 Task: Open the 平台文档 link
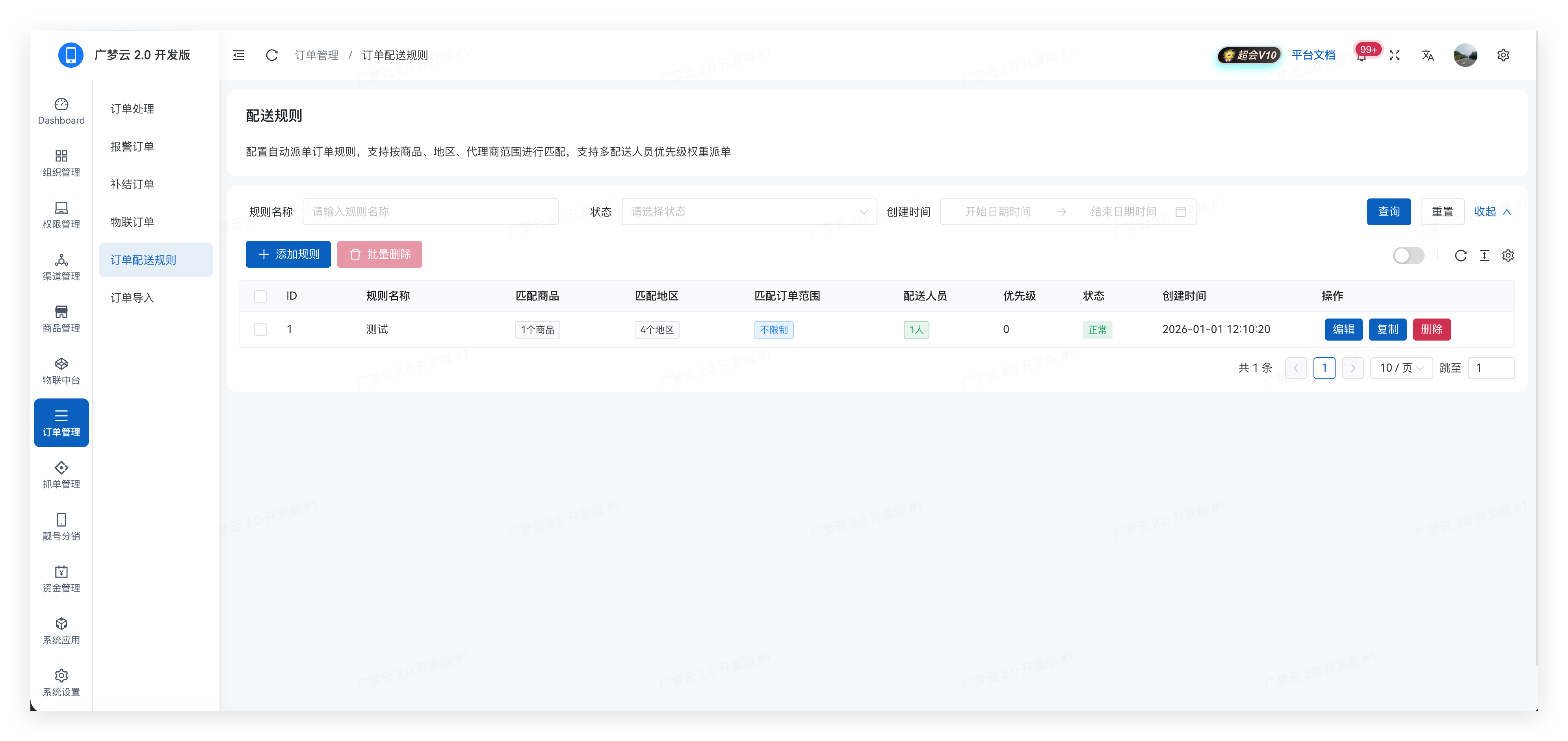coord(1313,56)
